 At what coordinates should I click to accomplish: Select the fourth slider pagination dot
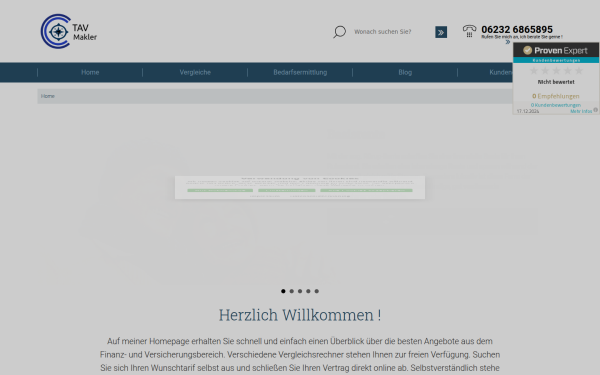pos(308,291)
